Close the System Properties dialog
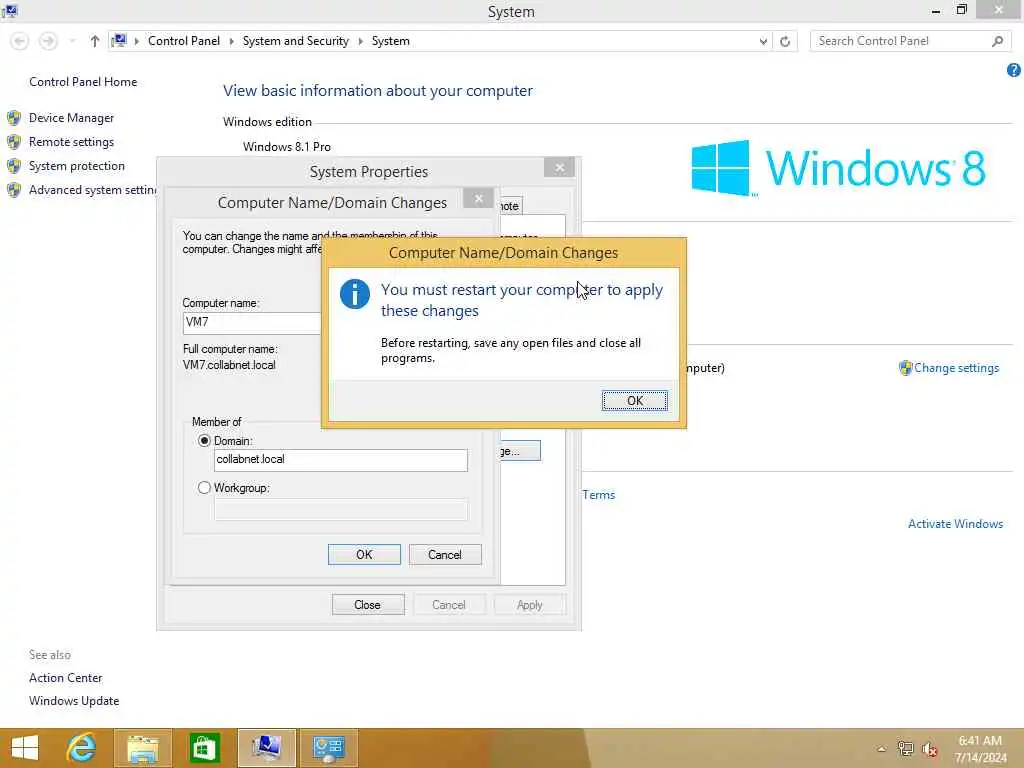Image resolution: width=1024 pixels, height=768 pixels. tap(559, 168)
